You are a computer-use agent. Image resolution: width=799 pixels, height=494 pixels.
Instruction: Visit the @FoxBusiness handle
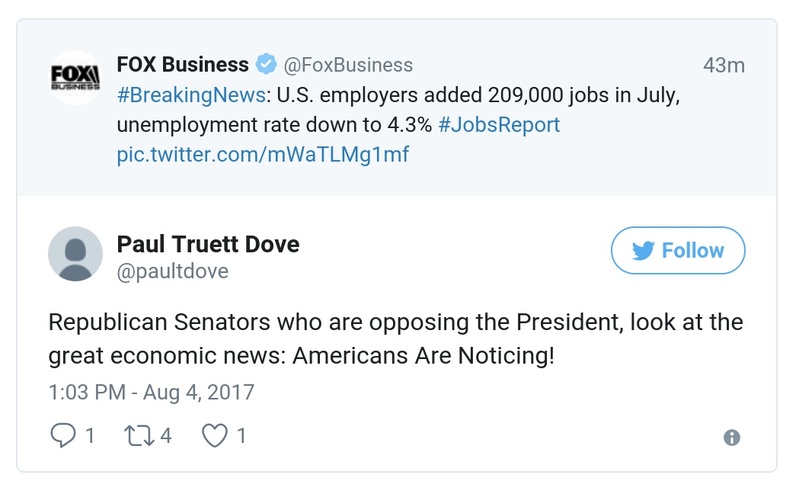[x=348, y=65]
